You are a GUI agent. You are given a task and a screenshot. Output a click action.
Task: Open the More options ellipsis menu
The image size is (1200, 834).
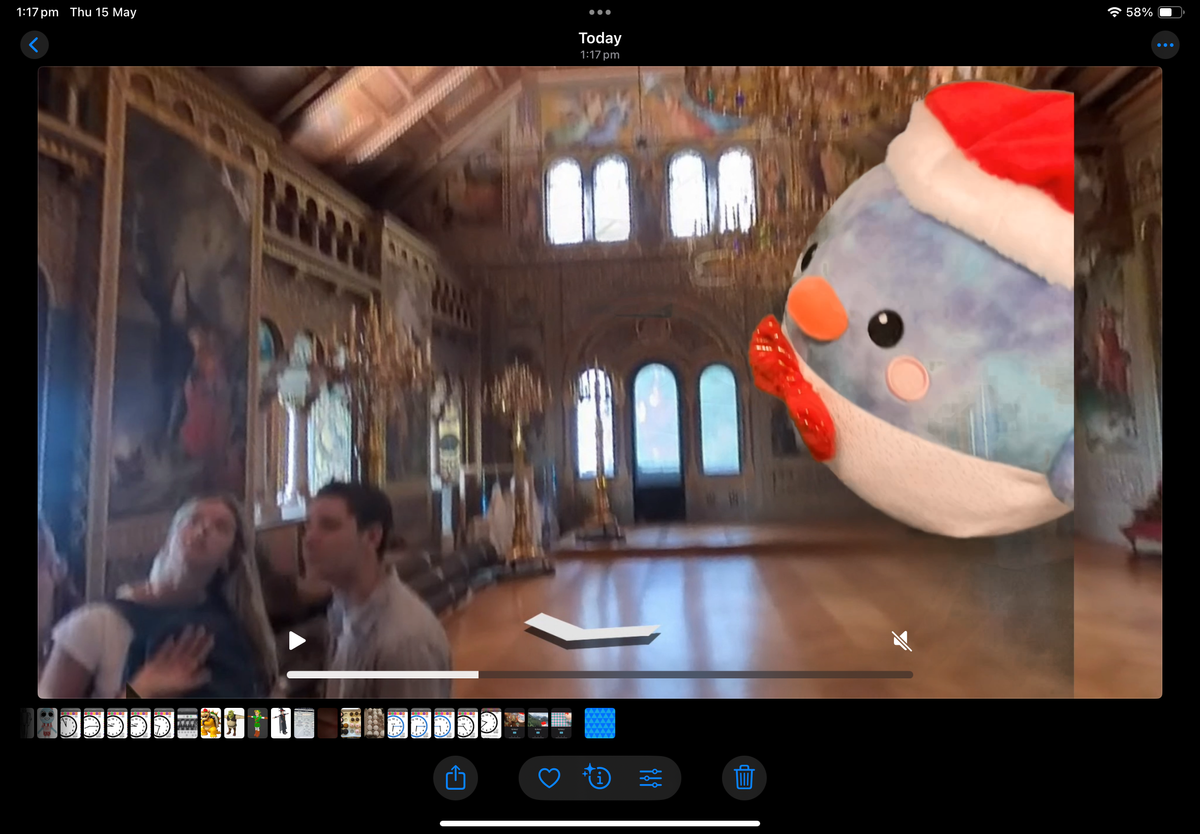(x=1165, y=45)
